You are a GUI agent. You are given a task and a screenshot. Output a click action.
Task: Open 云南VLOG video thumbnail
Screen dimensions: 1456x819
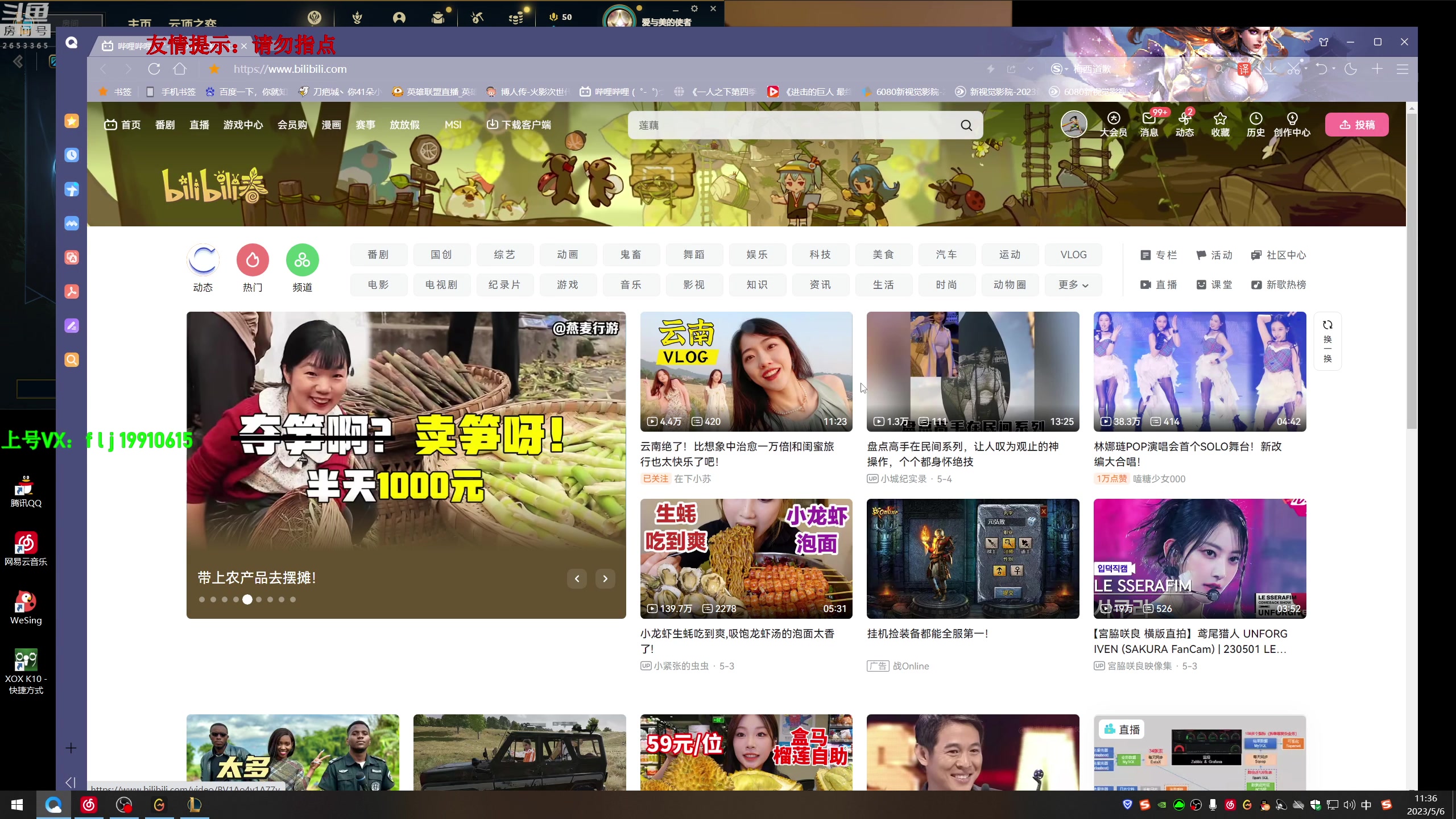(x=746, y=371)
